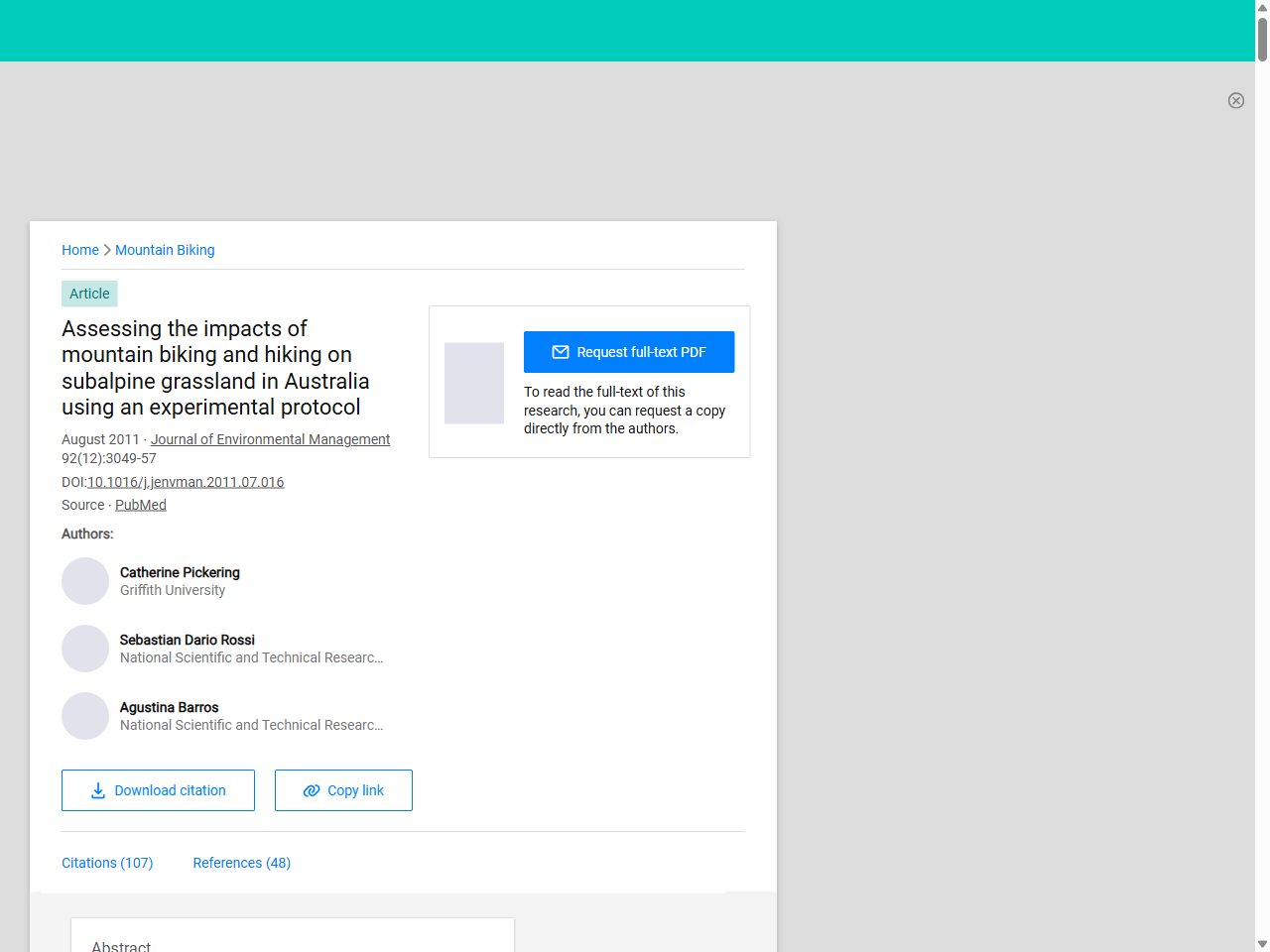This screenshot has width=1270, height=952.
Task: Click the envelope icon in Request full-text button
Action: tap(561, 352)
